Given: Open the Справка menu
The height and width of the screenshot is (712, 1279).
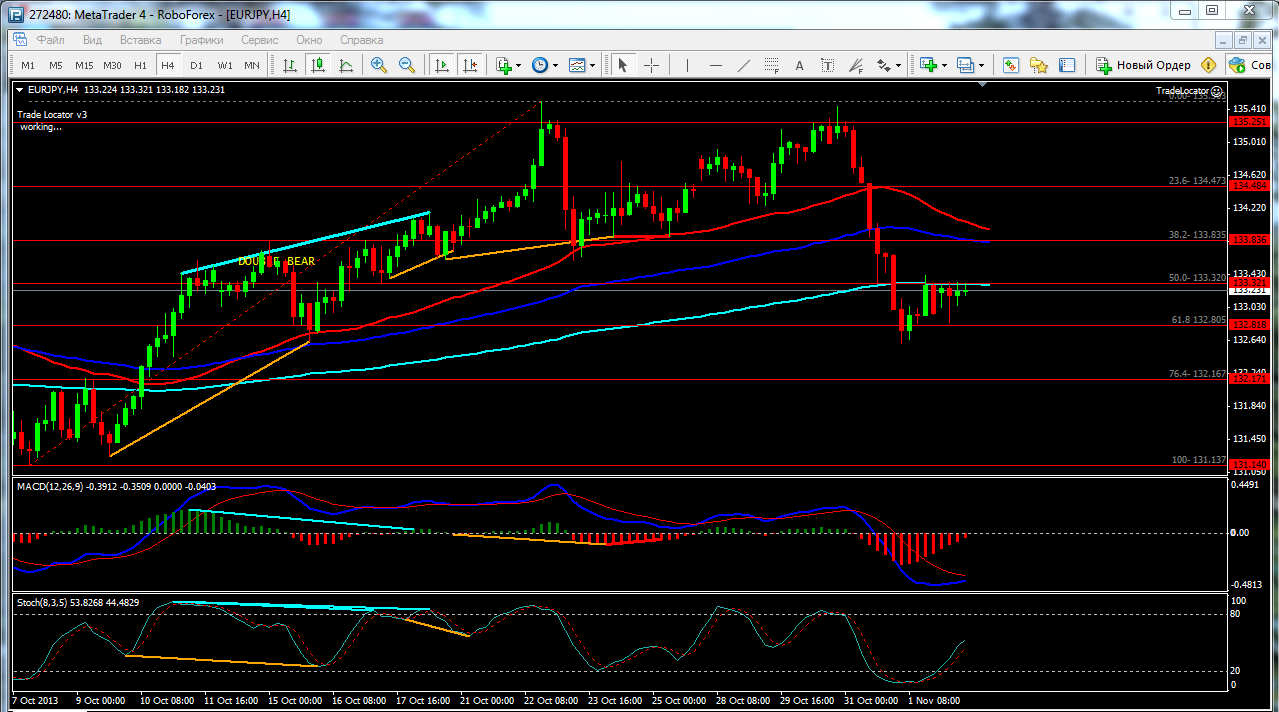Looking at the screenshot, I should 362,40.
